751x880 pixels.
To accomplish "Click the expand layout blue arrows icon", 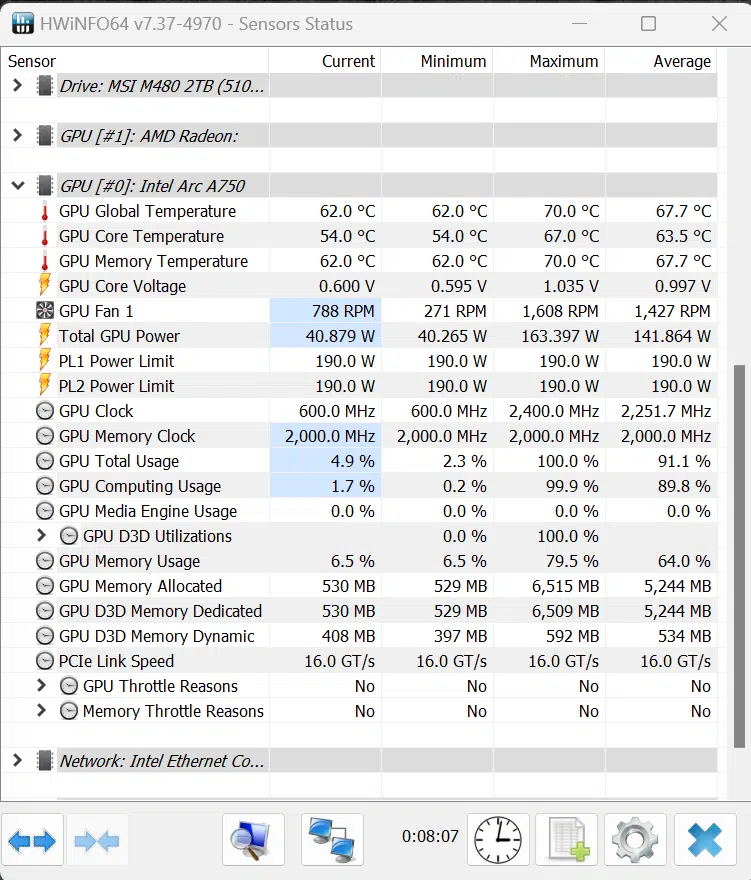I will [x=32, y=840].
